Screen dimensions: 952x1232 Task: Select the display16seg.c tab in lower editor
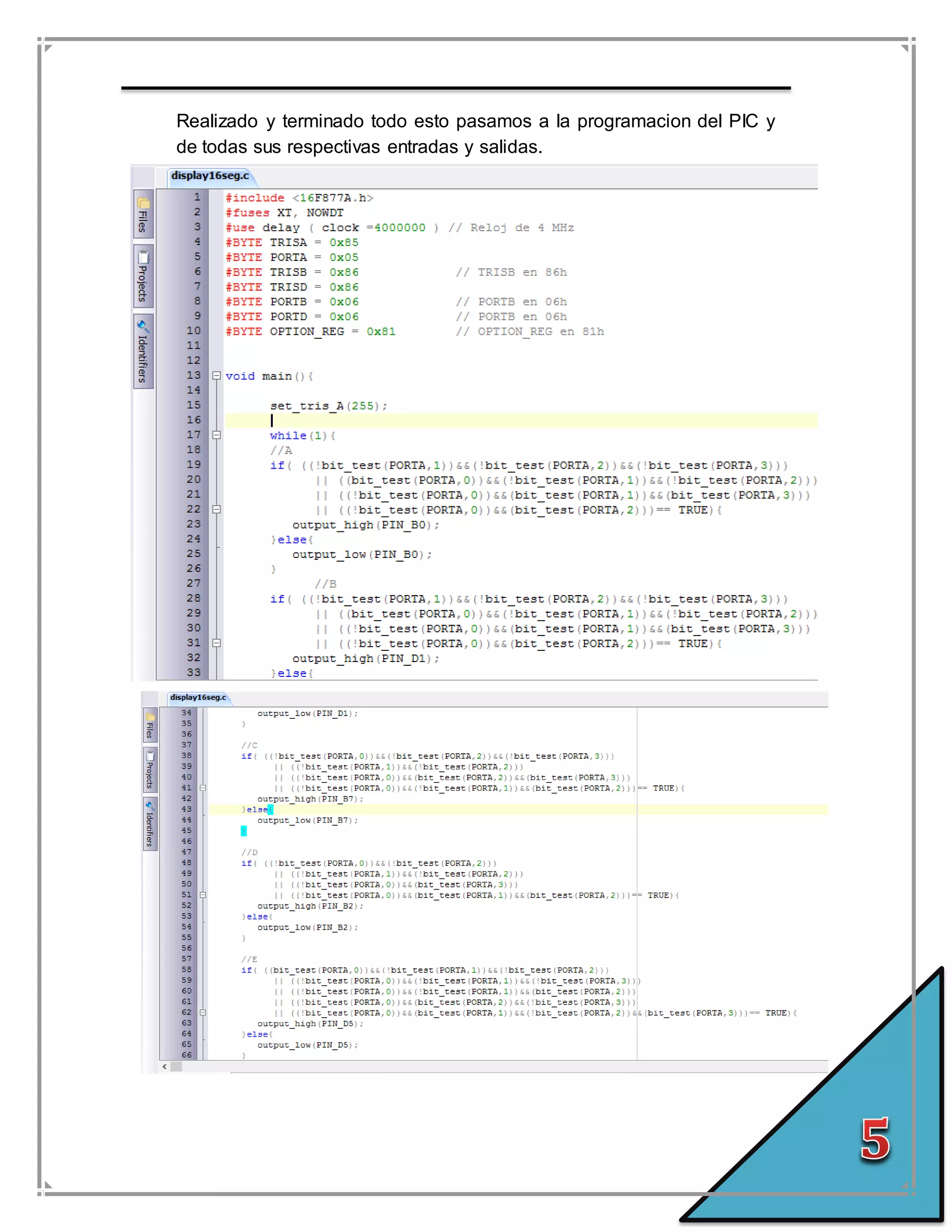[x=198, y=698]
